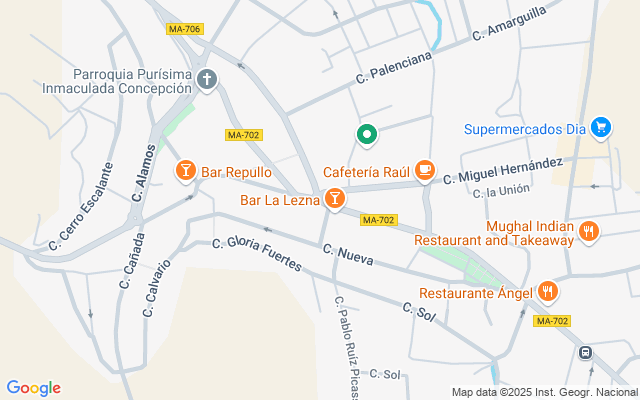Screen dimensions: 640x400
Task: Select the Cafetería Raúl place label
Action: point(366,172)
